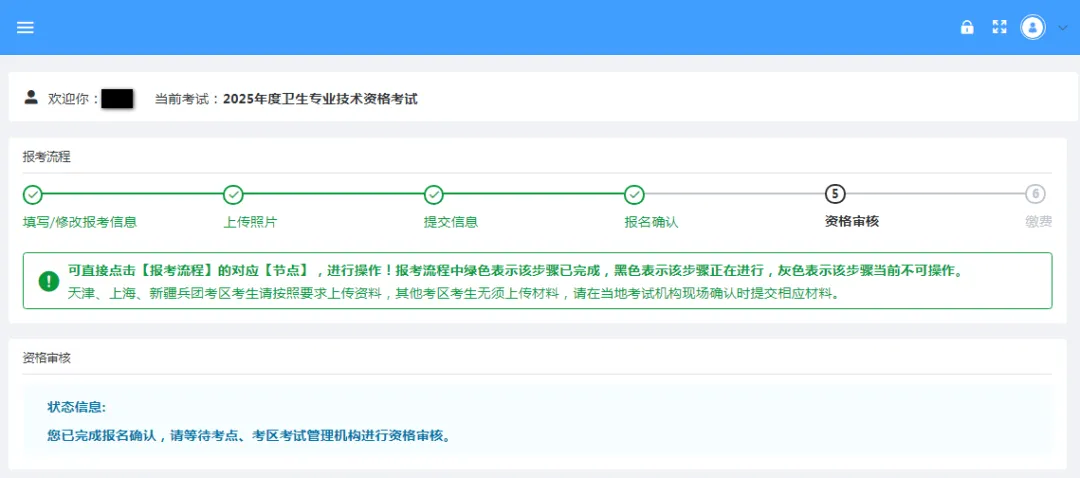Click the lock screen icon
Image resolution: width=1080 pixels, height=478 pixels.
coord(967,27)
